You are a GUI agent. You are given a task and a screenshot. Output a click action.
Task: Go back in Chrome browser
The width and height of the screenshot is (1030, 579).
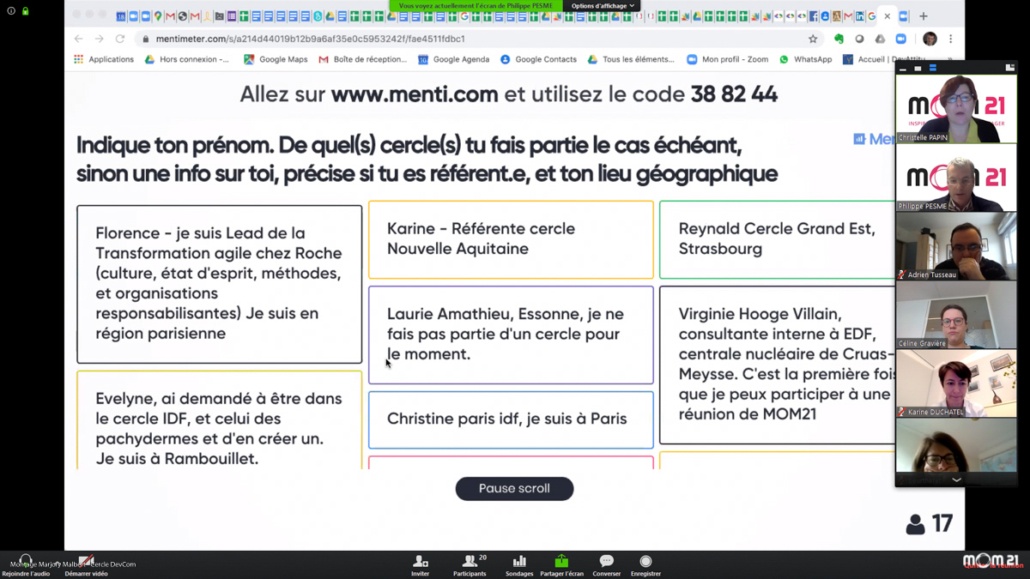click(79, 39)
